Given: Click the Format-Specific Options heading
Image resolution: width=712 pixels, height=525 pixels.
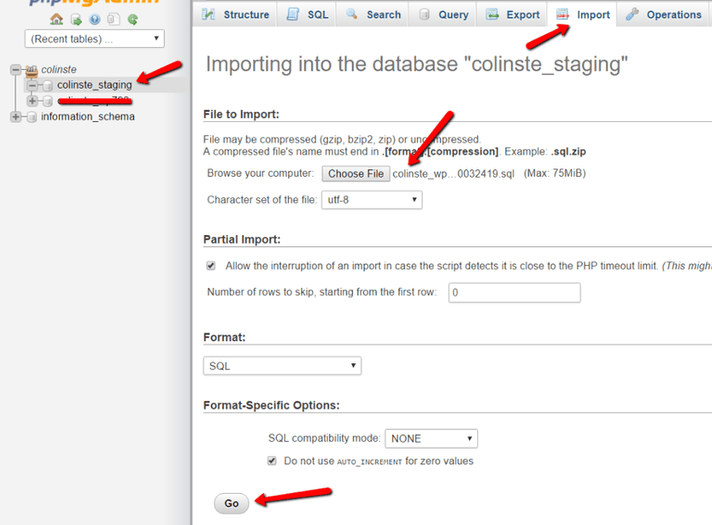Looking at the screenshot, I should point(272,405).
